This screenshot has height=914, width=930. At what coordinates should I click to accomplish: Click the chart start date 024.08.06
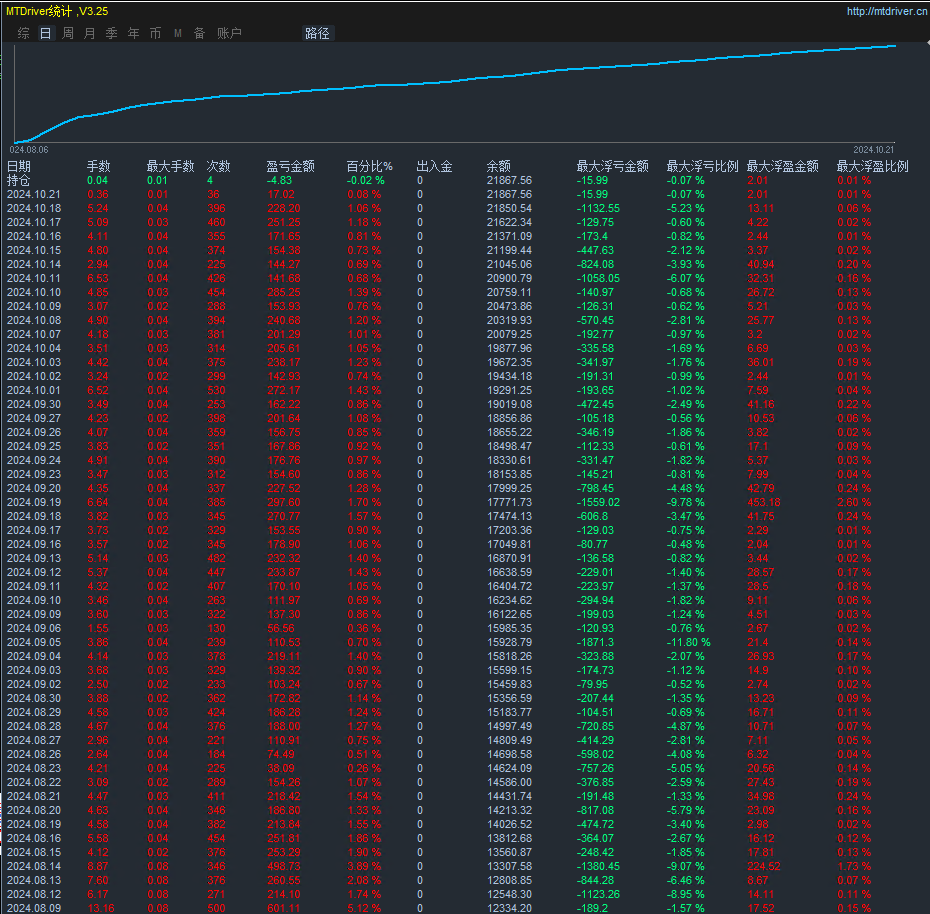(x=29, y=150)
